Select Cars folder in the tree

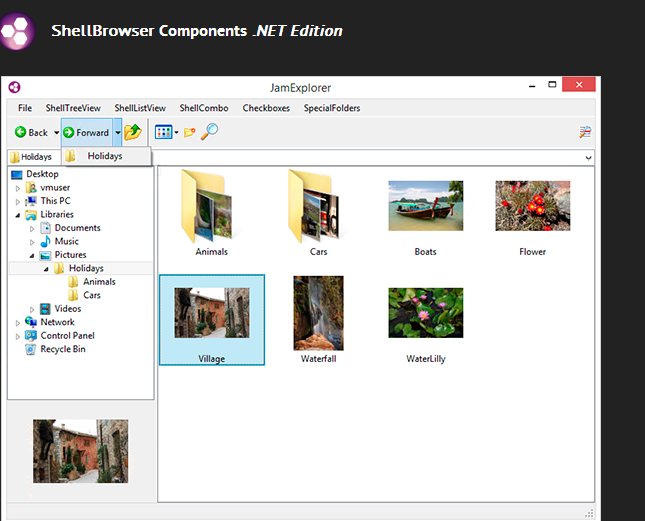point(92,295)
